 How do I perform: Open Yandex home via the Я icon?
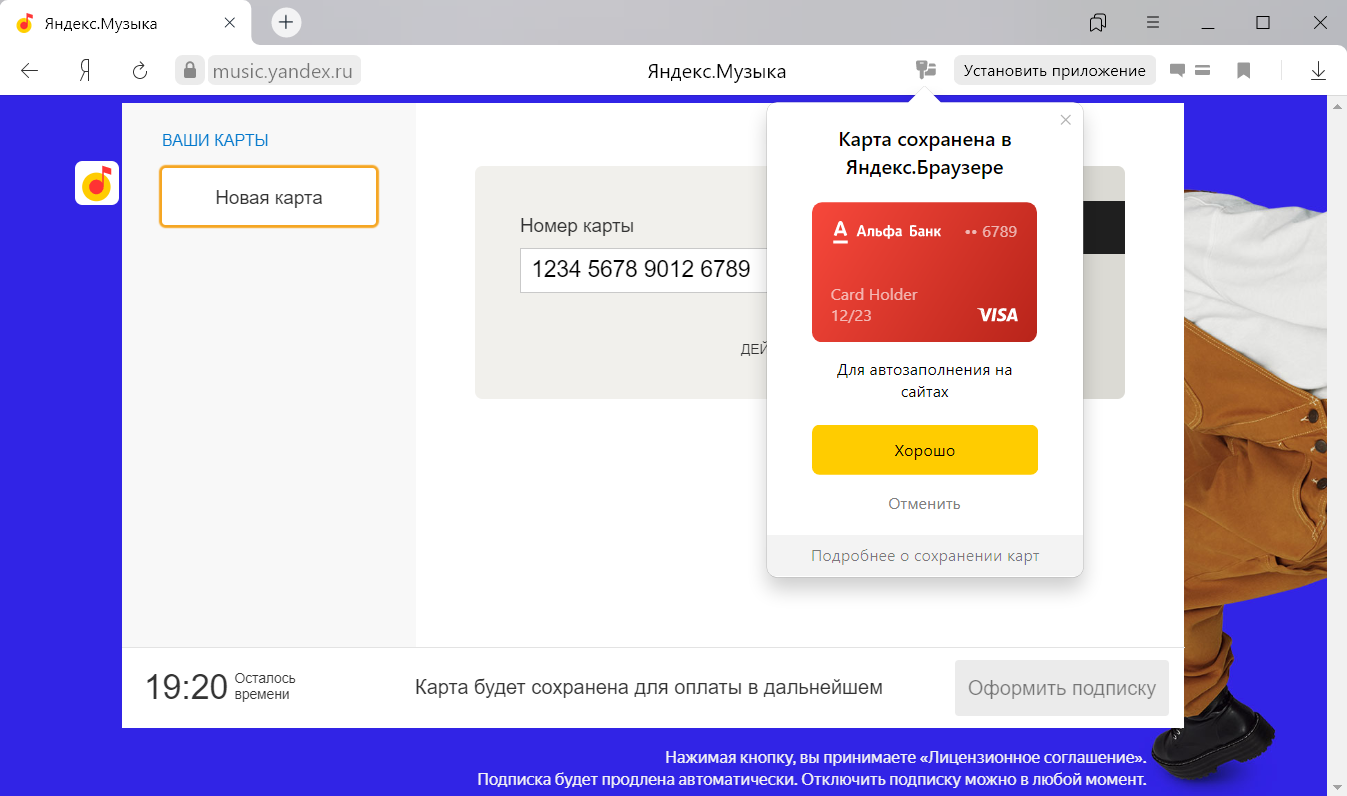[86, 71]
